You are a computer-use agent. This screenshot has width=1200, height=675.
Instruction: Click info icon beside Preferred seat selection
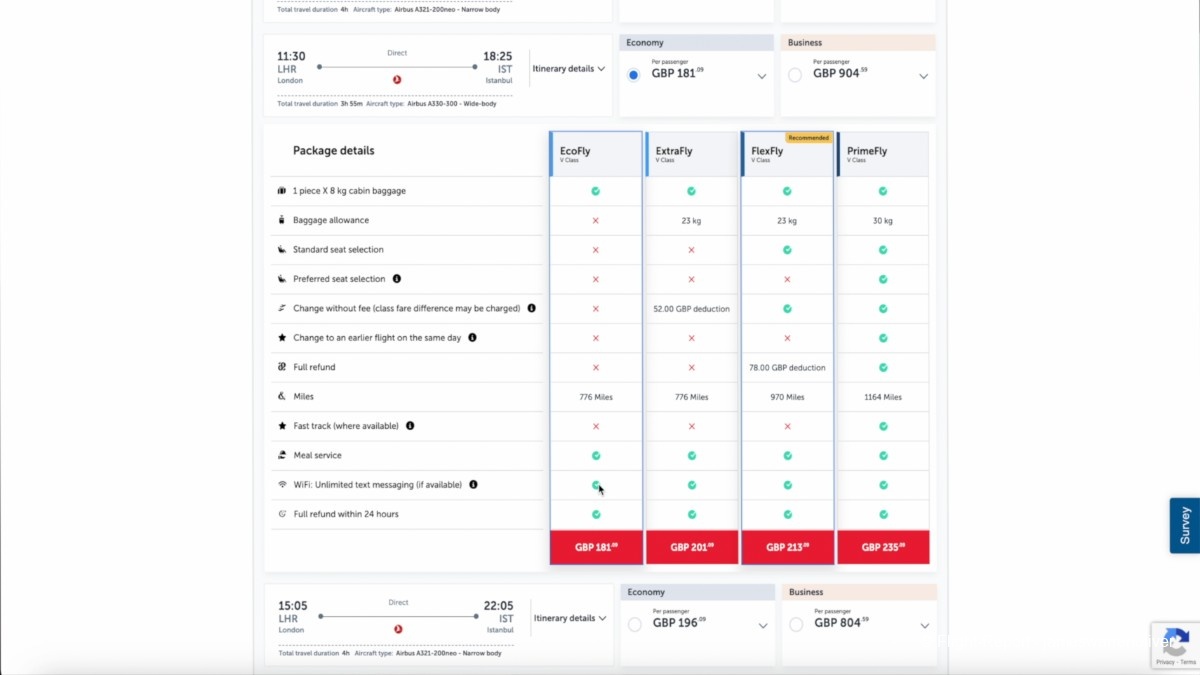[397, 279]
